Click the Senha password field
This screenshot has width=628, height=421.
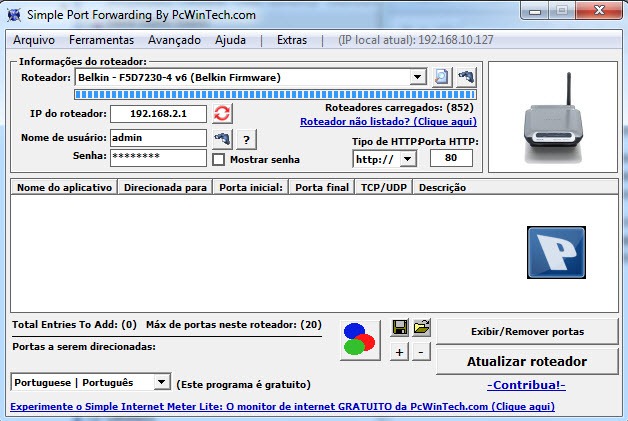(x=158, y=157)
